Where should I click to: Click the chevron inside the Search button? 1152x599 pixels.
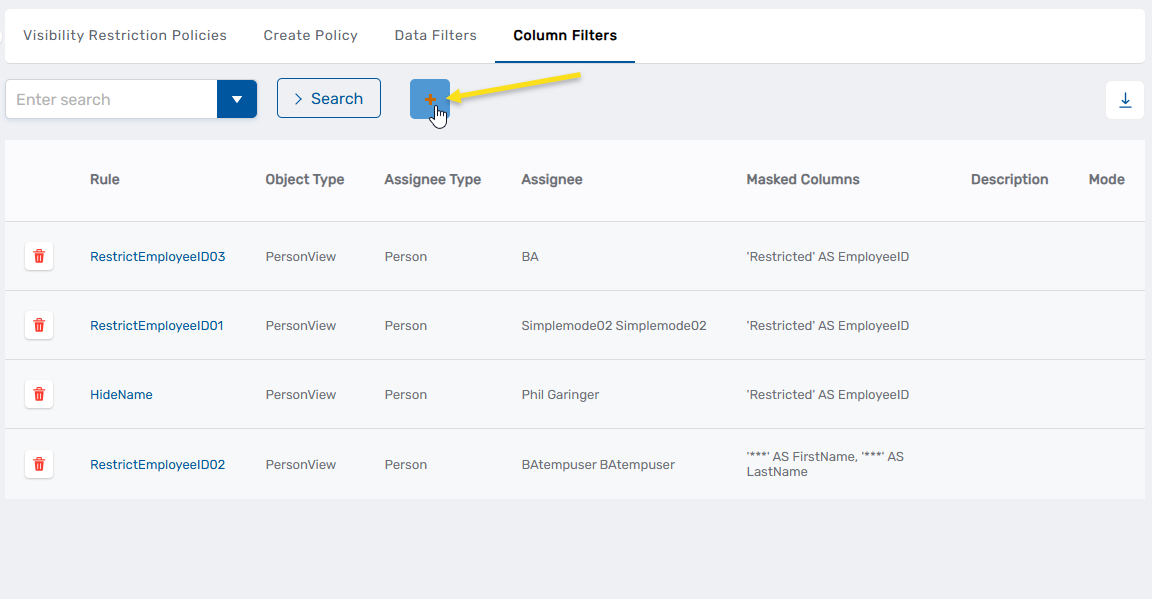[x=298, y=98]
